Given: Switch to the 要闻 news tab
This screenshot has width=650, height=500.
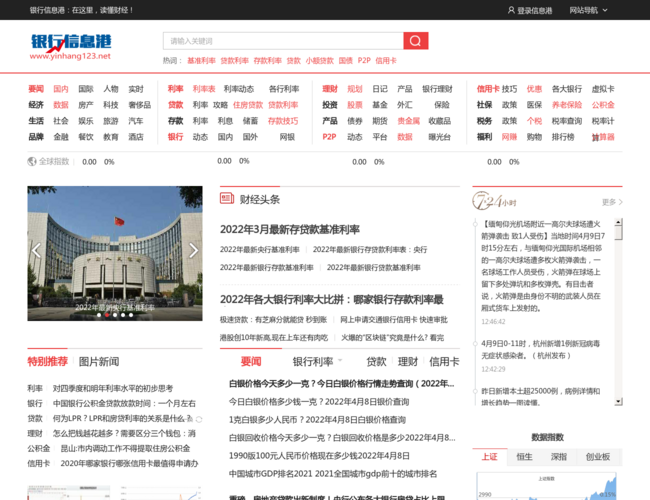Looking at the screenshot, I should (251, 362).
